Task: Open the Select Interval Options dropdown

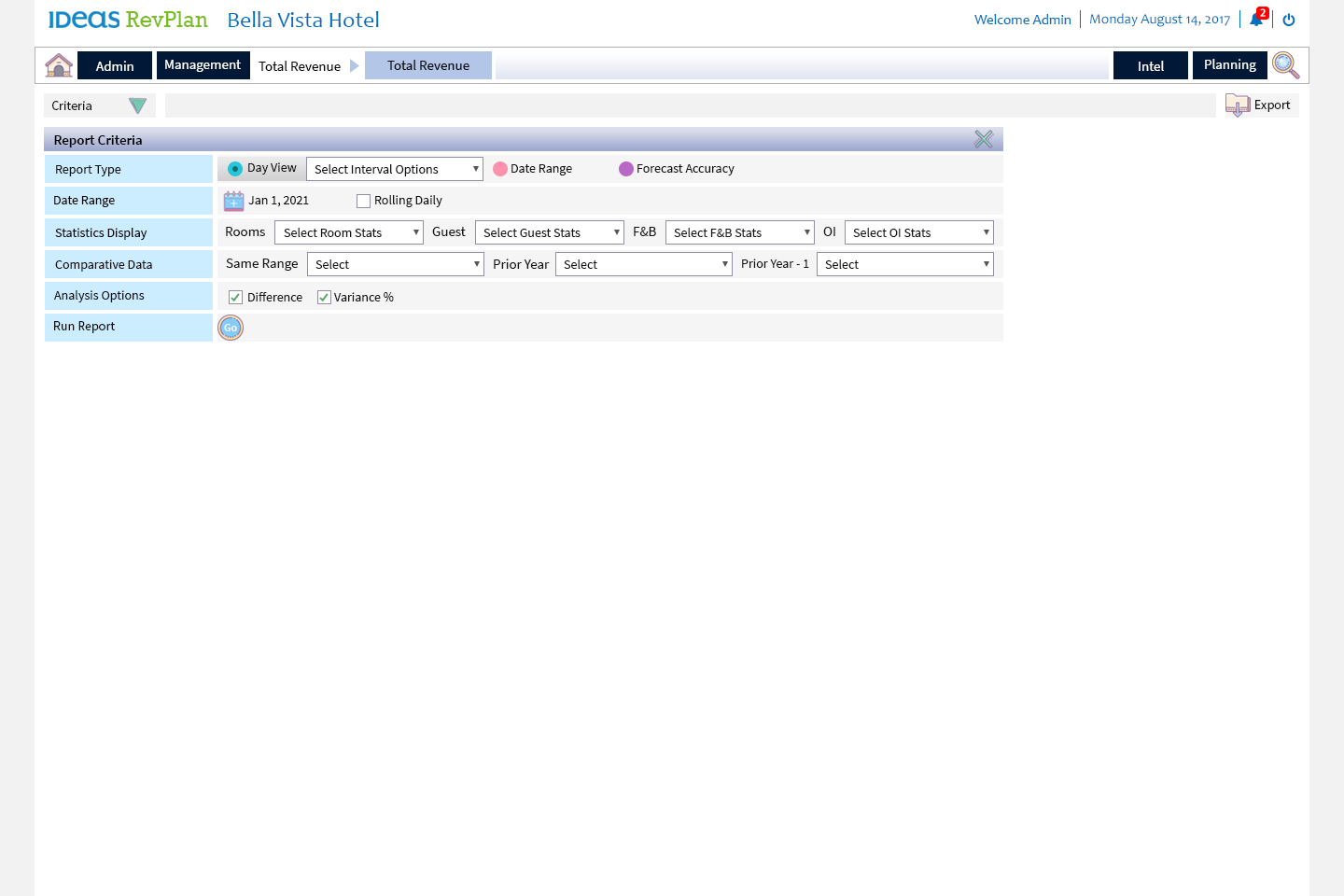Action: pyautogui.click(x=395, y=169)
